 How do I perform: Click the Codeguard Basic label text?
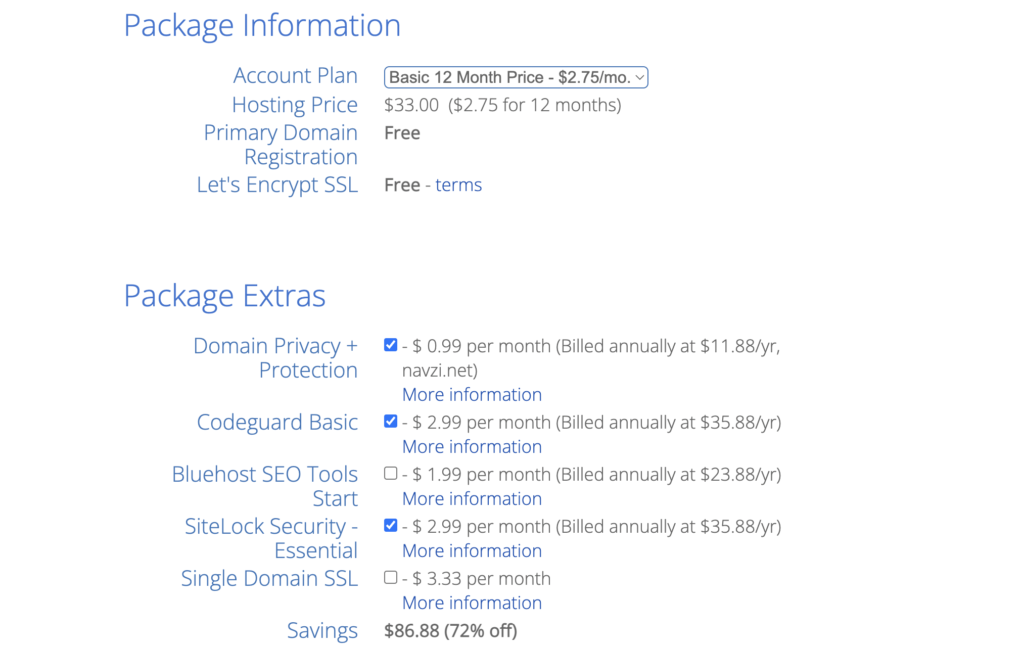tap(277, 422)
